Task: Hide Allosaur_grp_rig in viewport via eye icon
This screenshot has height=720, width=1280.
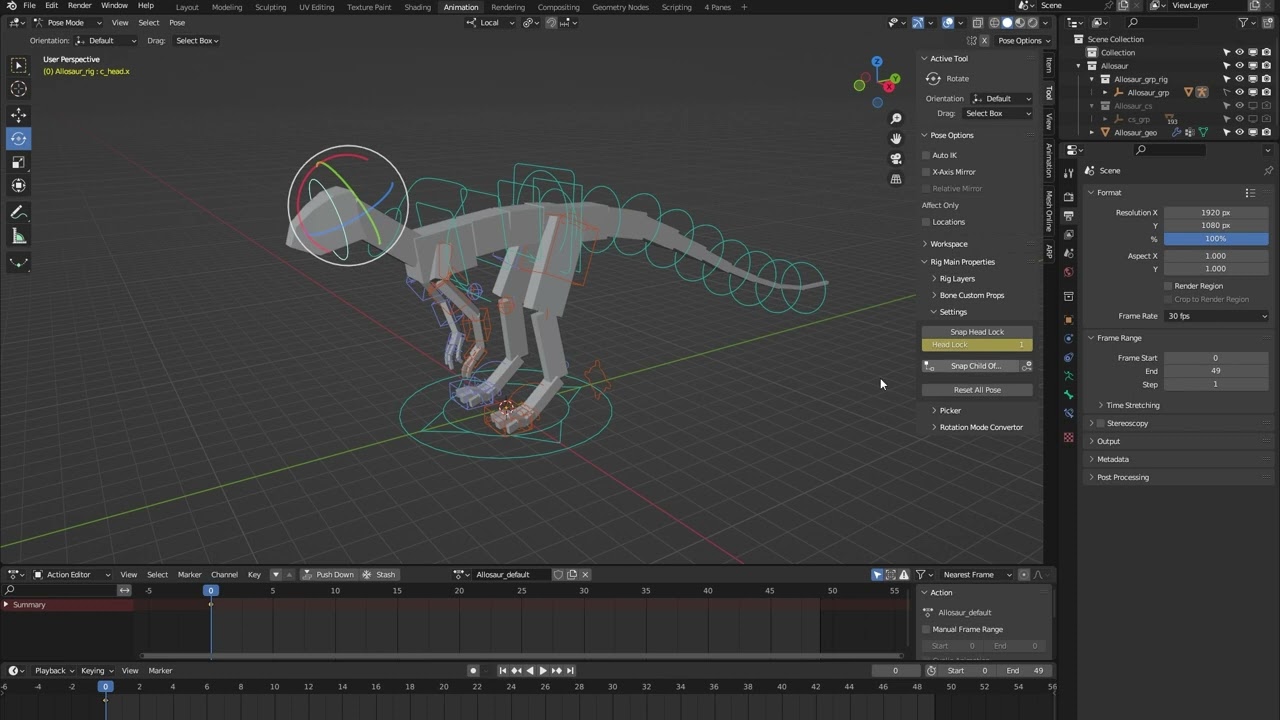Action: [x=1239, y=79]
